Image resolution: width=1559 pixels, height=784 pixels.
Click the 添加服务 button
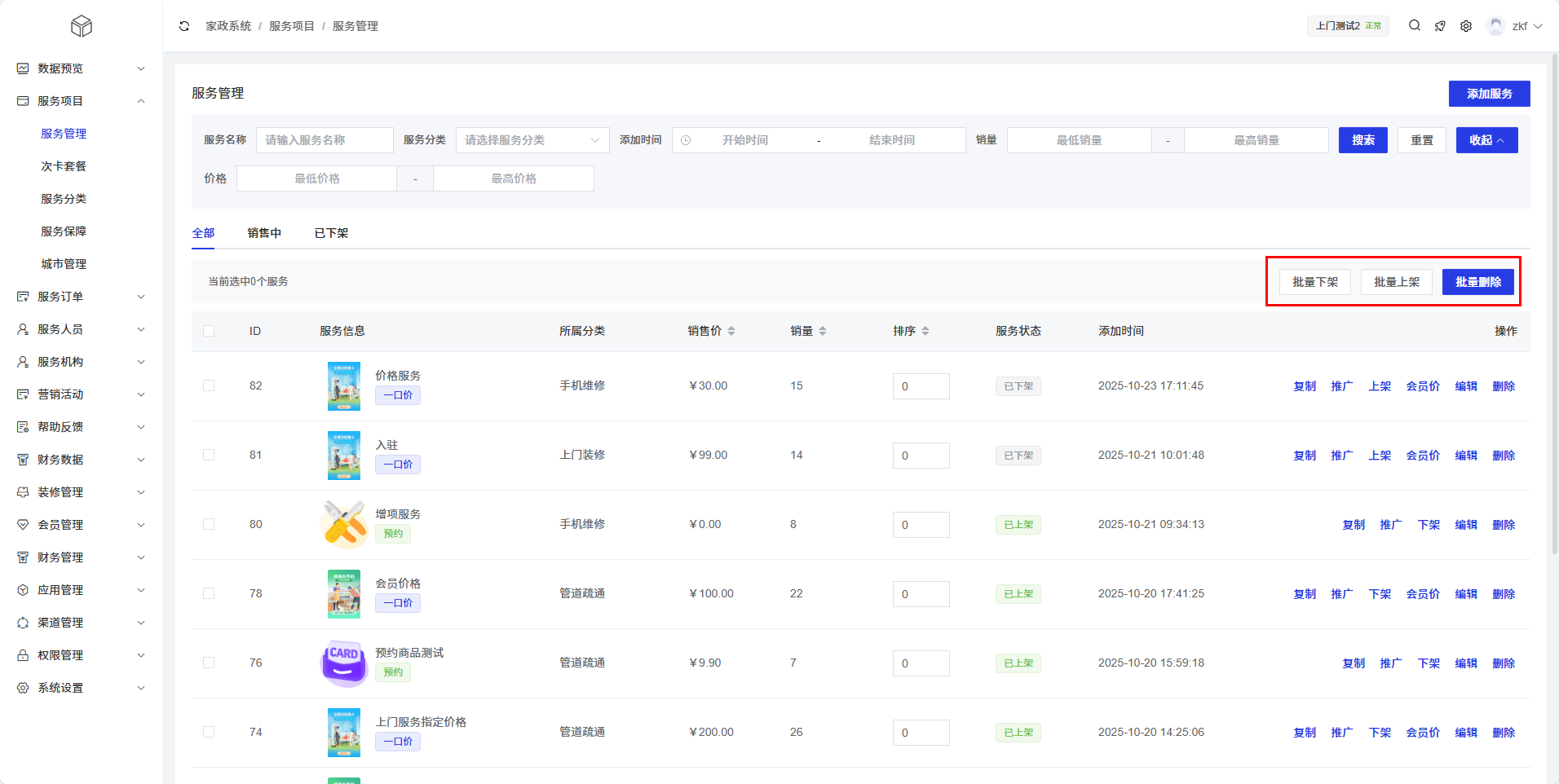pos(1489,94)
